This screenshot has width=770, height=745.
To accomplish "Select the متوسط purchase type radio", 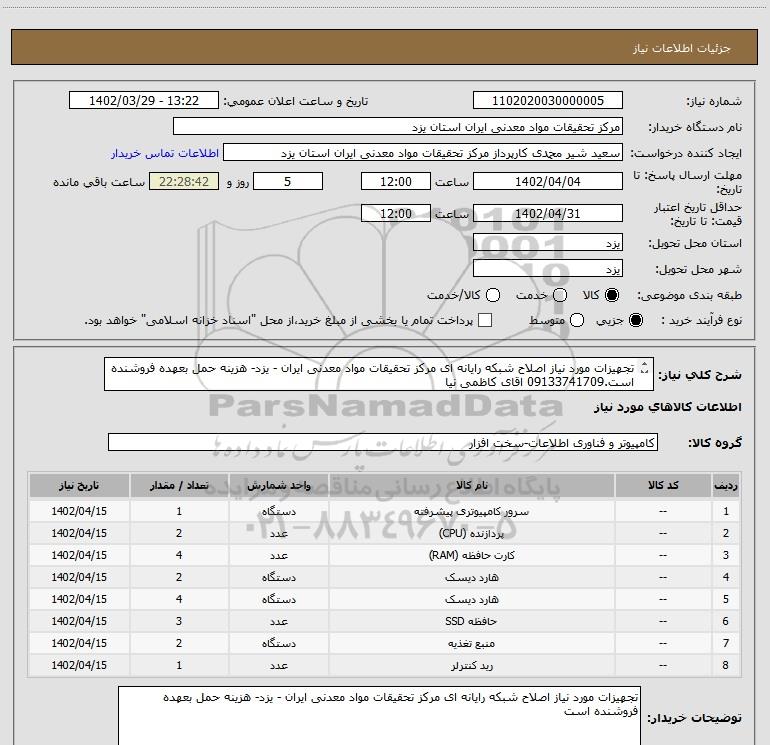I will [x=559, y=320].
